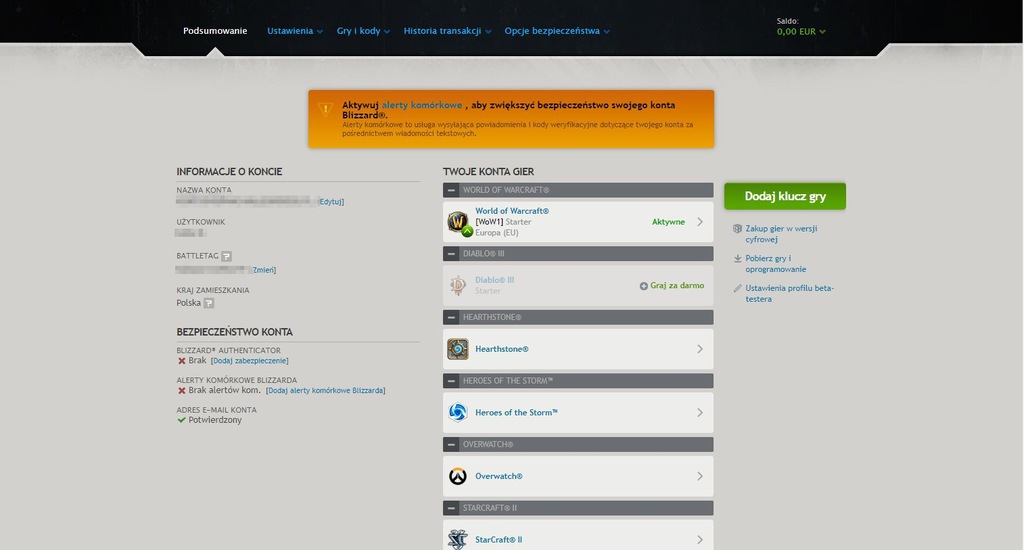Screen dimensions: 1024x550
Task: Click the Heroes of the Storm title link
Action: [x=516, y=413]
